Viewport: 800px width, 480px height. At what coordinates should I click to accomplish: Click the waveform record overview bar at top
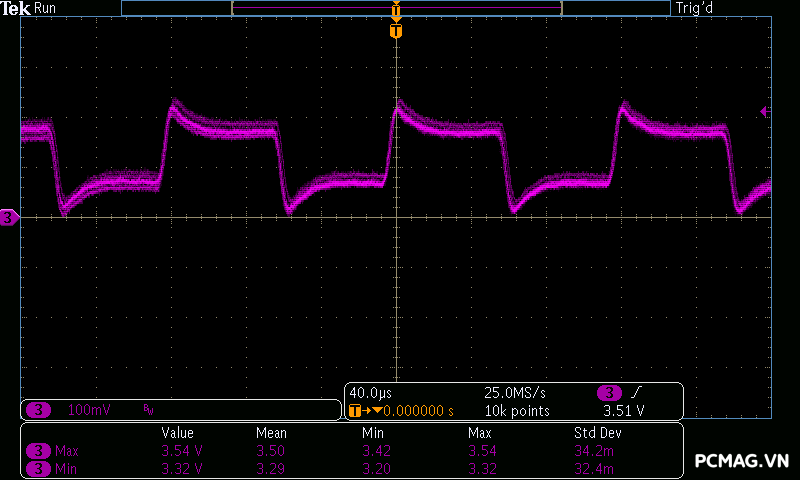[x=396, y=8]
